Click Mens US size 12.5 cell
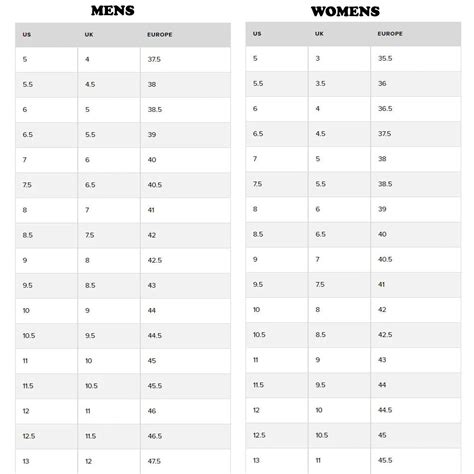 46,436
